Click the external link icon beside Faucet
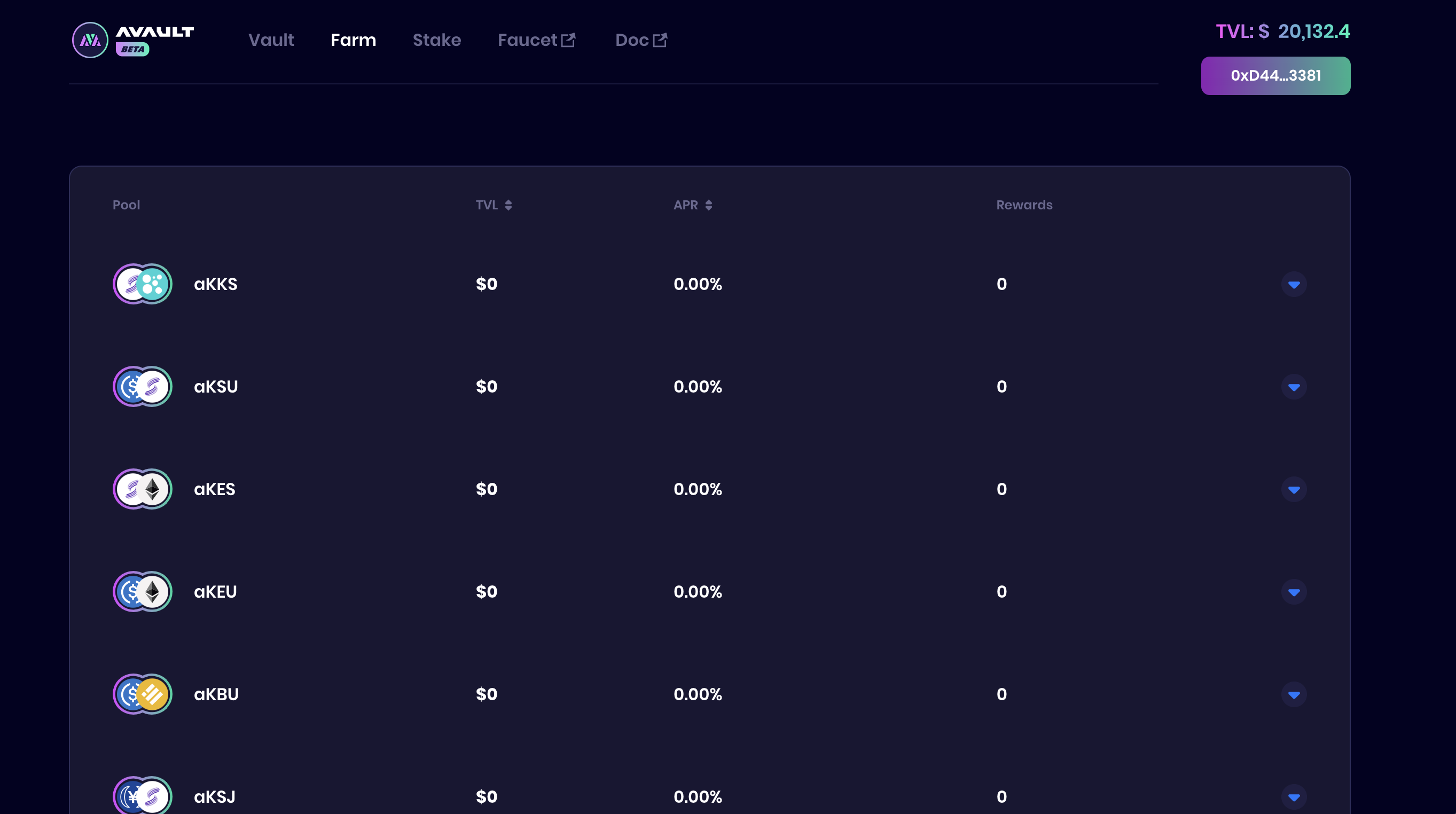The height and width of the screenshot is (814, 1456). click(568, 40)
